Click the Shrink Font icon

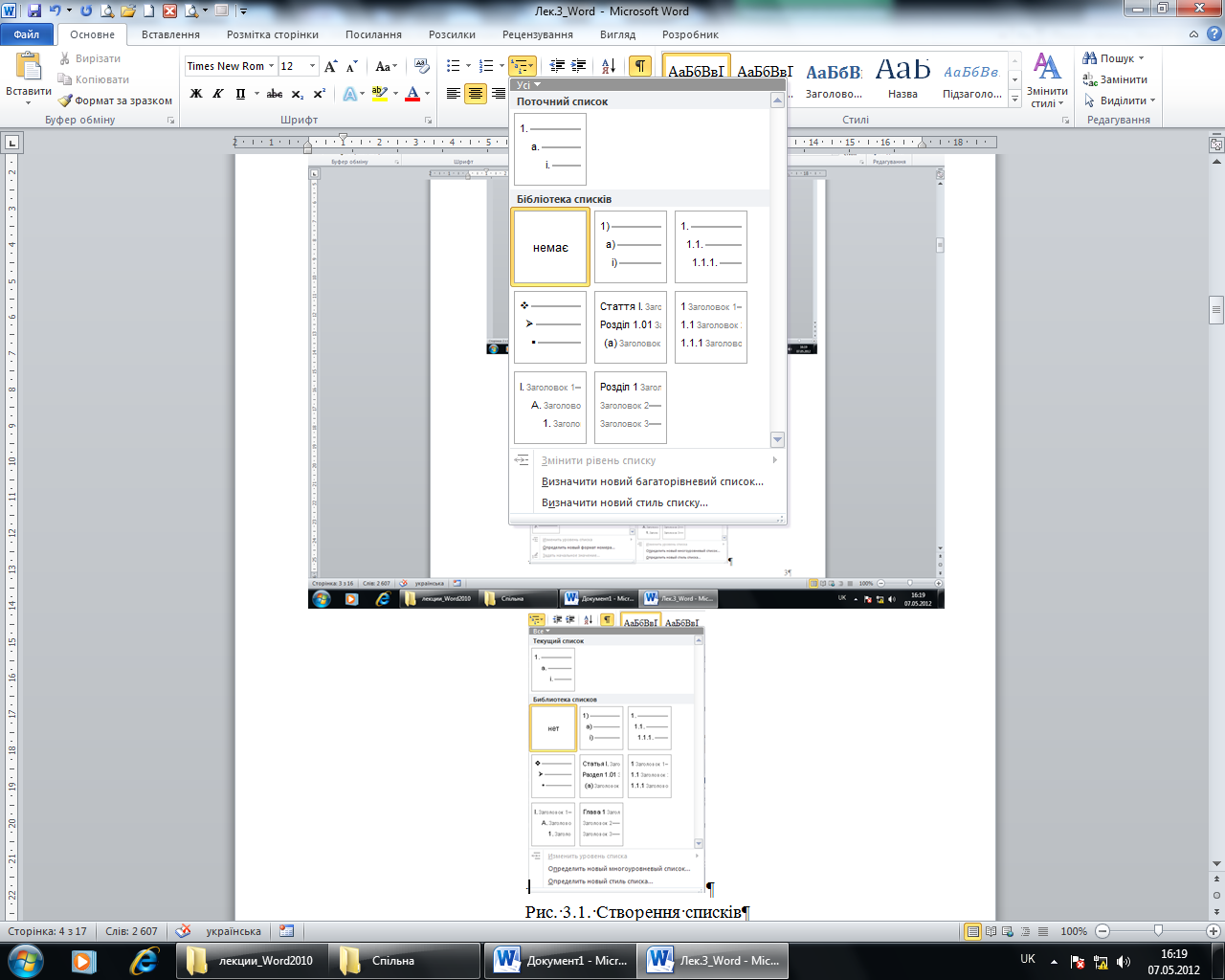click(352, 66)
